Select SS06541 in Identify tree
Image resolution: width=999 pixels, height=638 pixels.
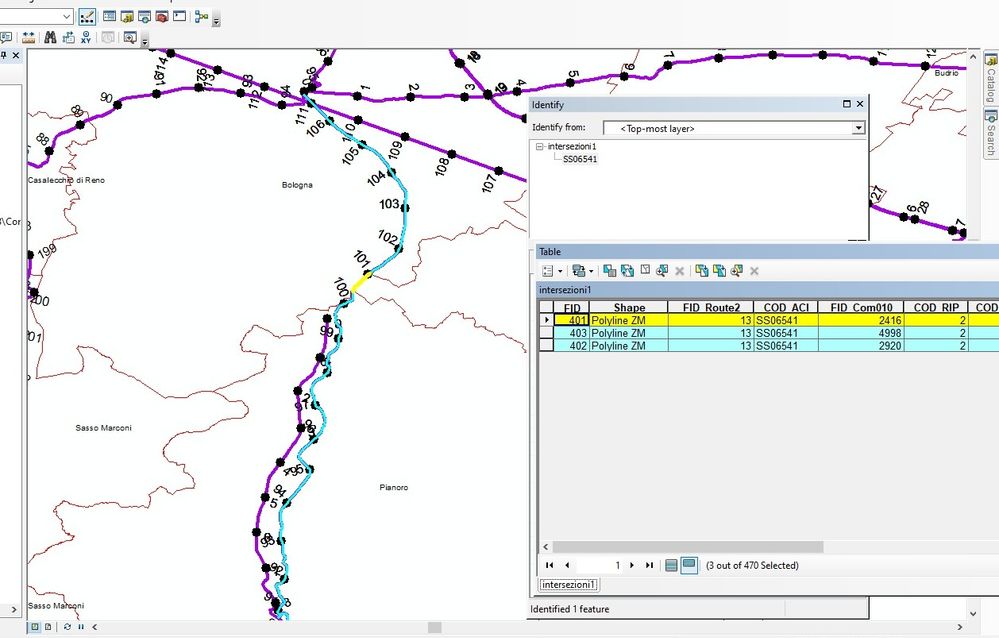580,159
